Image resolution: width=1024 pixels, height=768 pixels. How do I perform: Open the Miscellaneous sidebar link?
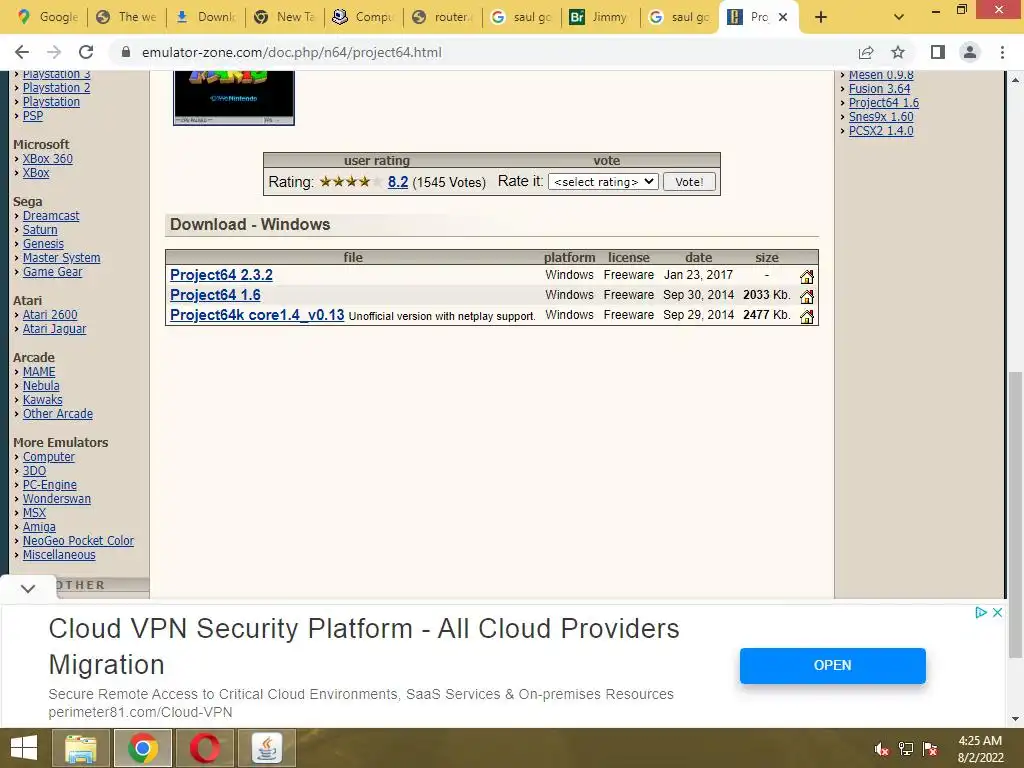(59, 554)
